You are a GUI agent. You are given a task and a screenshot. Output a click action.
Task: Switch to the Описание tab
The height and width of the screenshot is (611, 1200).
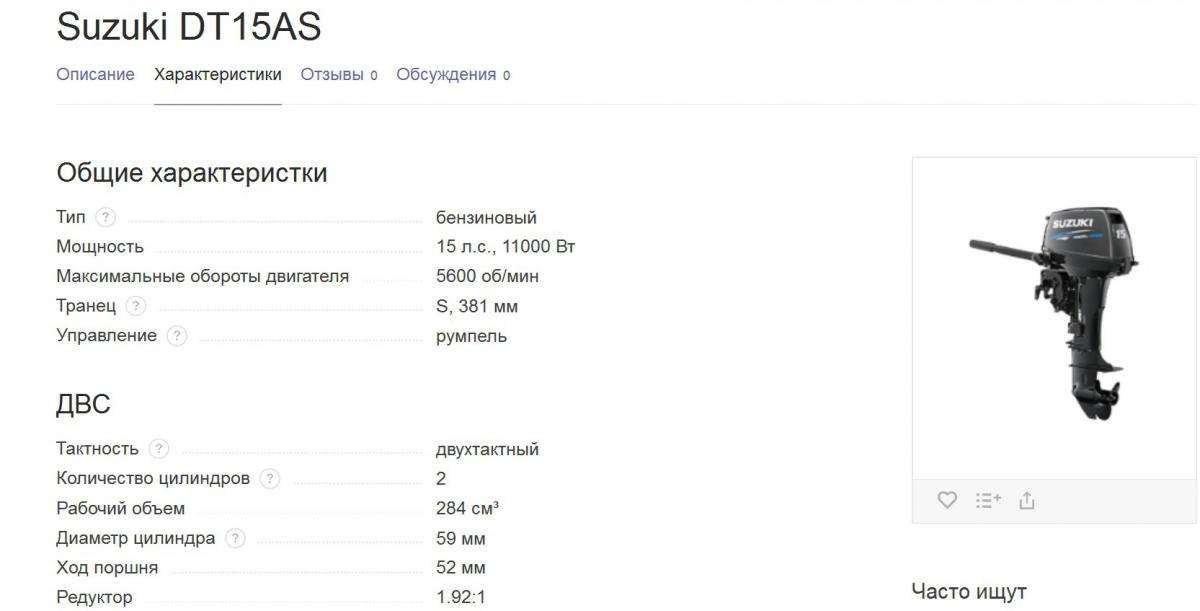tap(95, 75)
